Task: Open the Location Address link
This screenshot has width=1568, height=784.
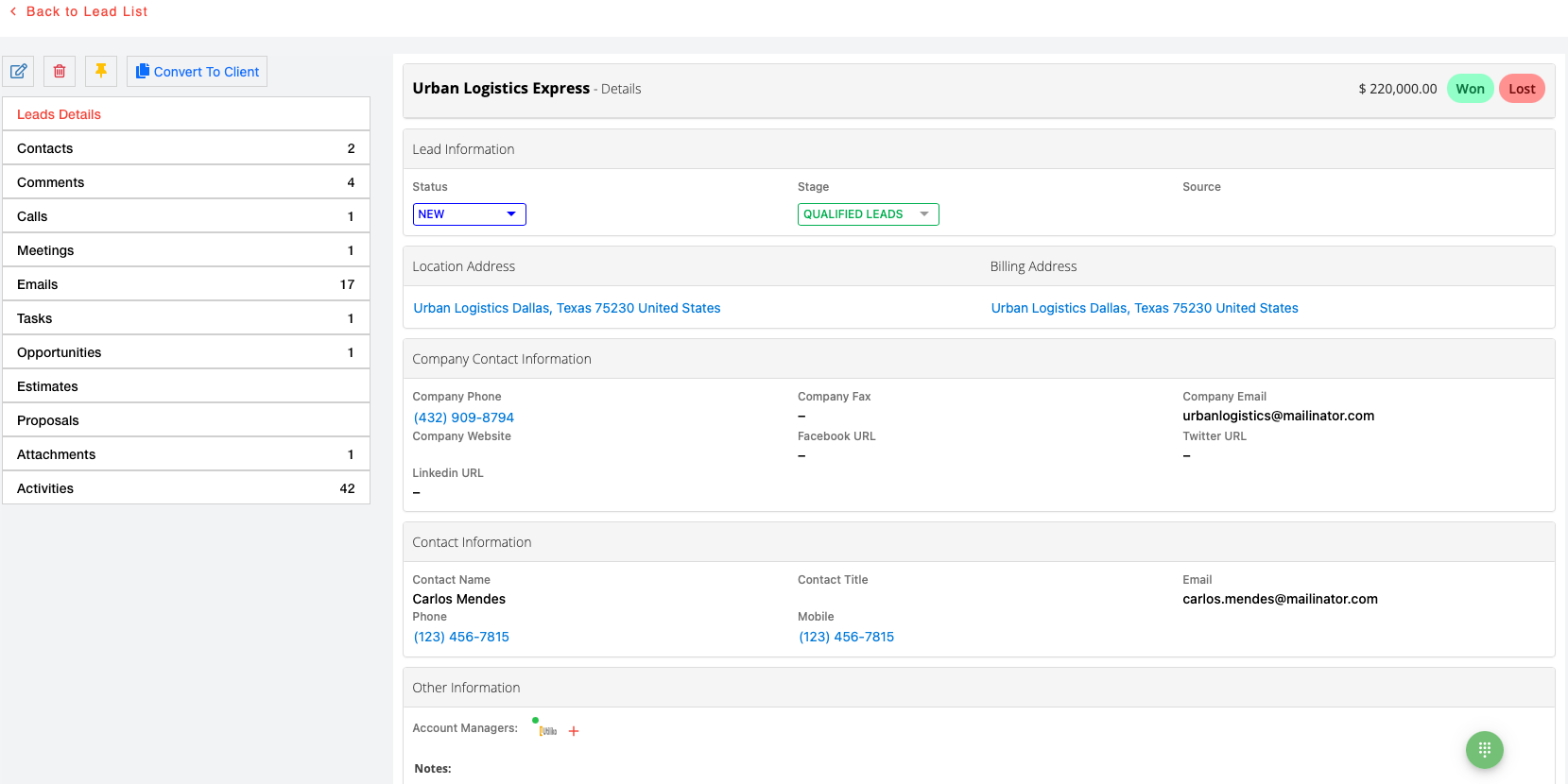Action: [567, 308]
